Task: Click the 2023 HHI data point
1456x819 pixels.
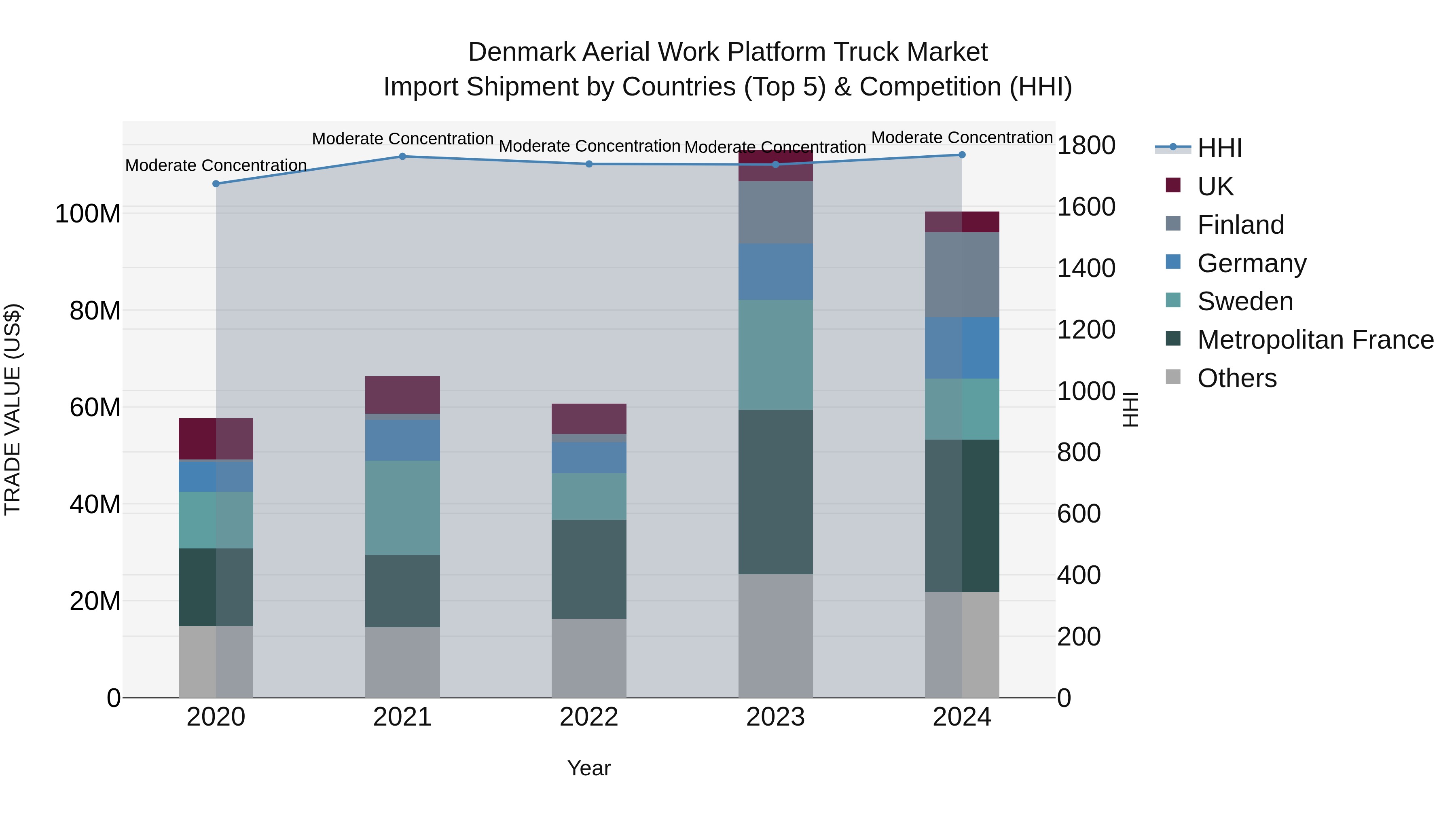Action: point(775,165)
